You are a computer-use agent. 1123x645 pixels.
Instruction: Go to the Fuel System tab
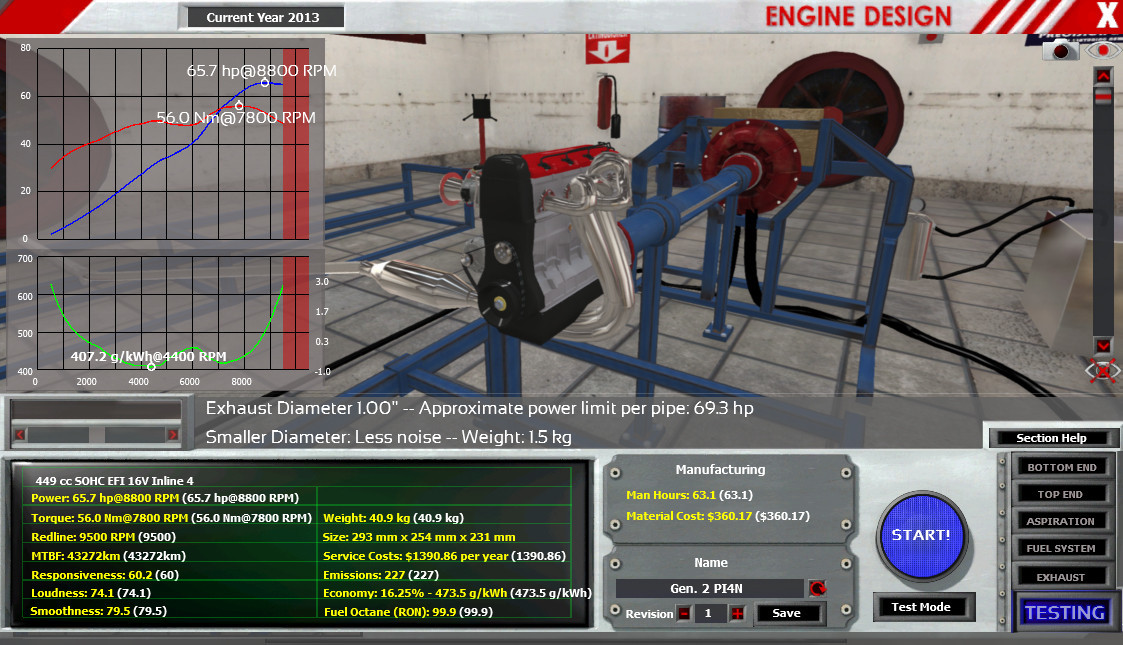click(1061, 548)
